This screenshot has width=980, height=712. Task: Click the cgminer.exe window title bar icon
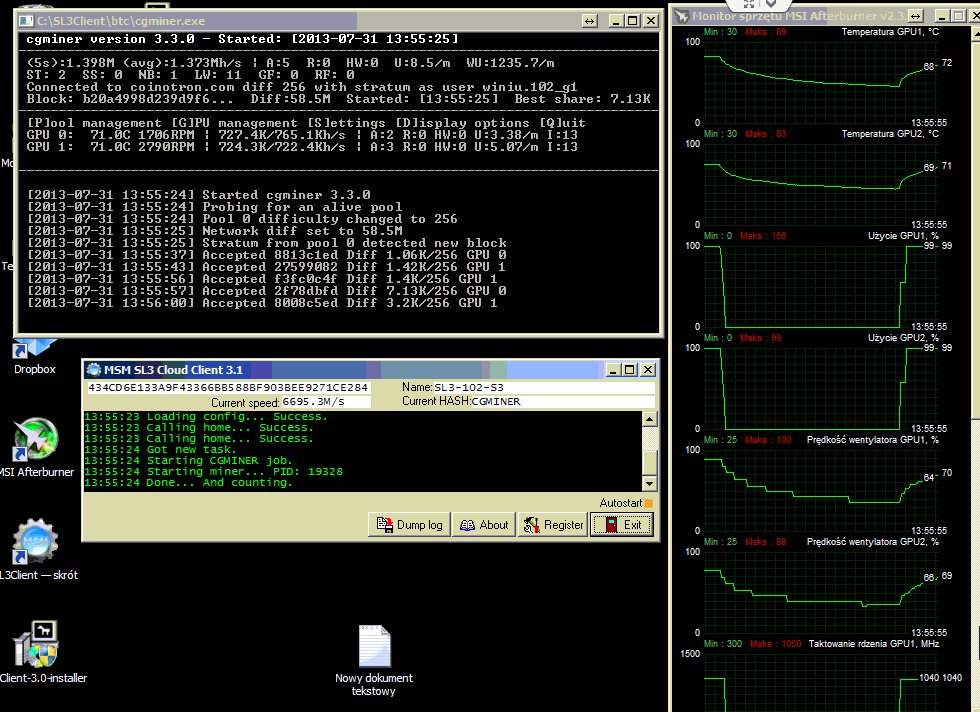[26, 21]
